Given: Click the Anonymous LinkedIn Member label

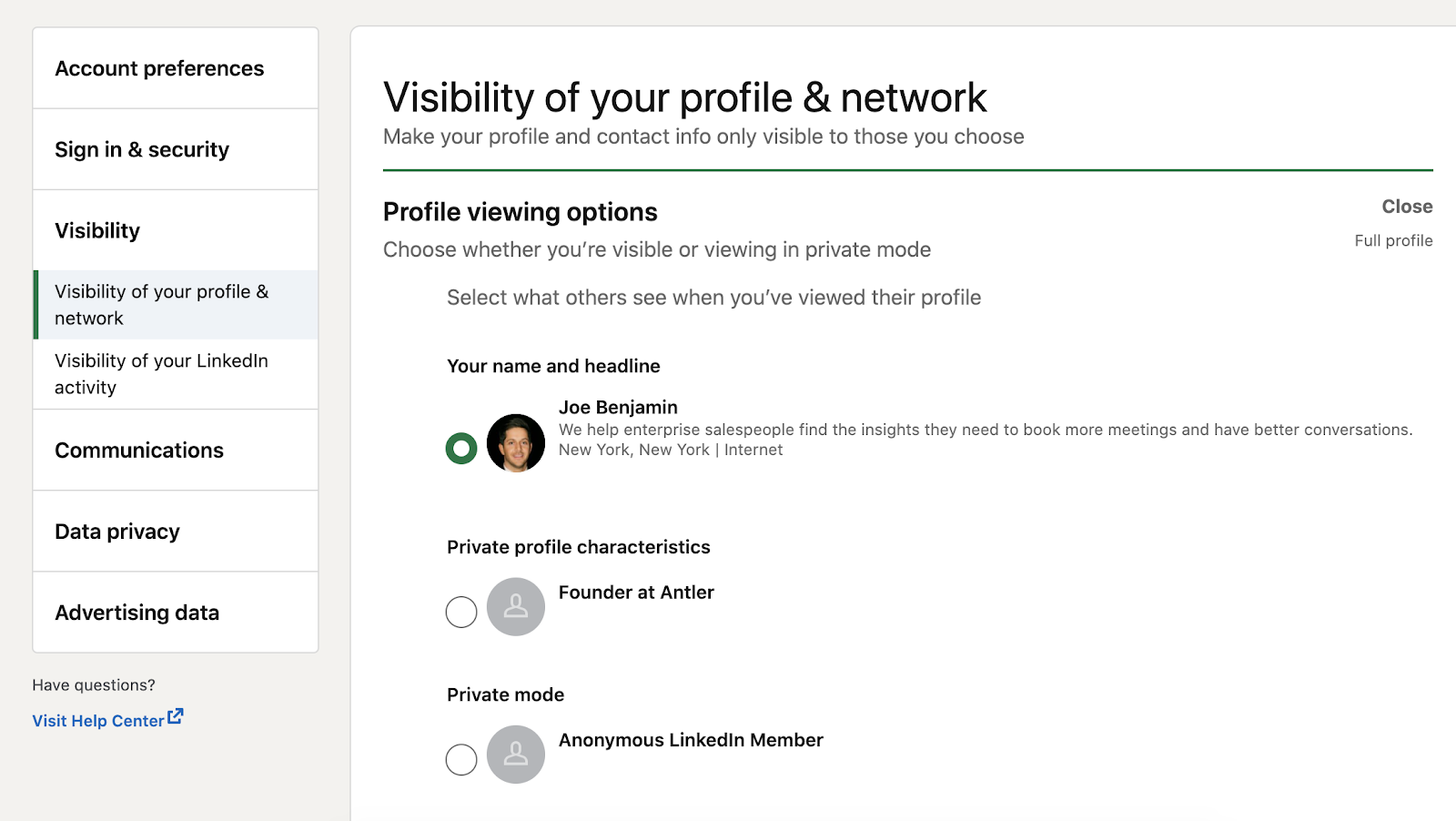Looking at the screenshot, I should 691,740.
